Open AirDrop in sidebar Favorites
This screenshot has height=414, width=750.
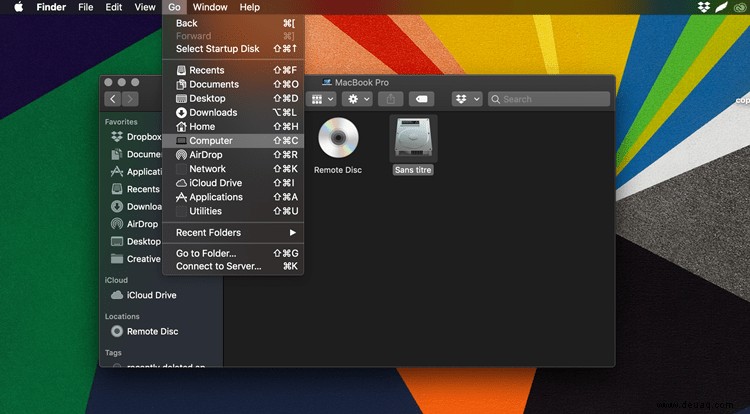136,224
